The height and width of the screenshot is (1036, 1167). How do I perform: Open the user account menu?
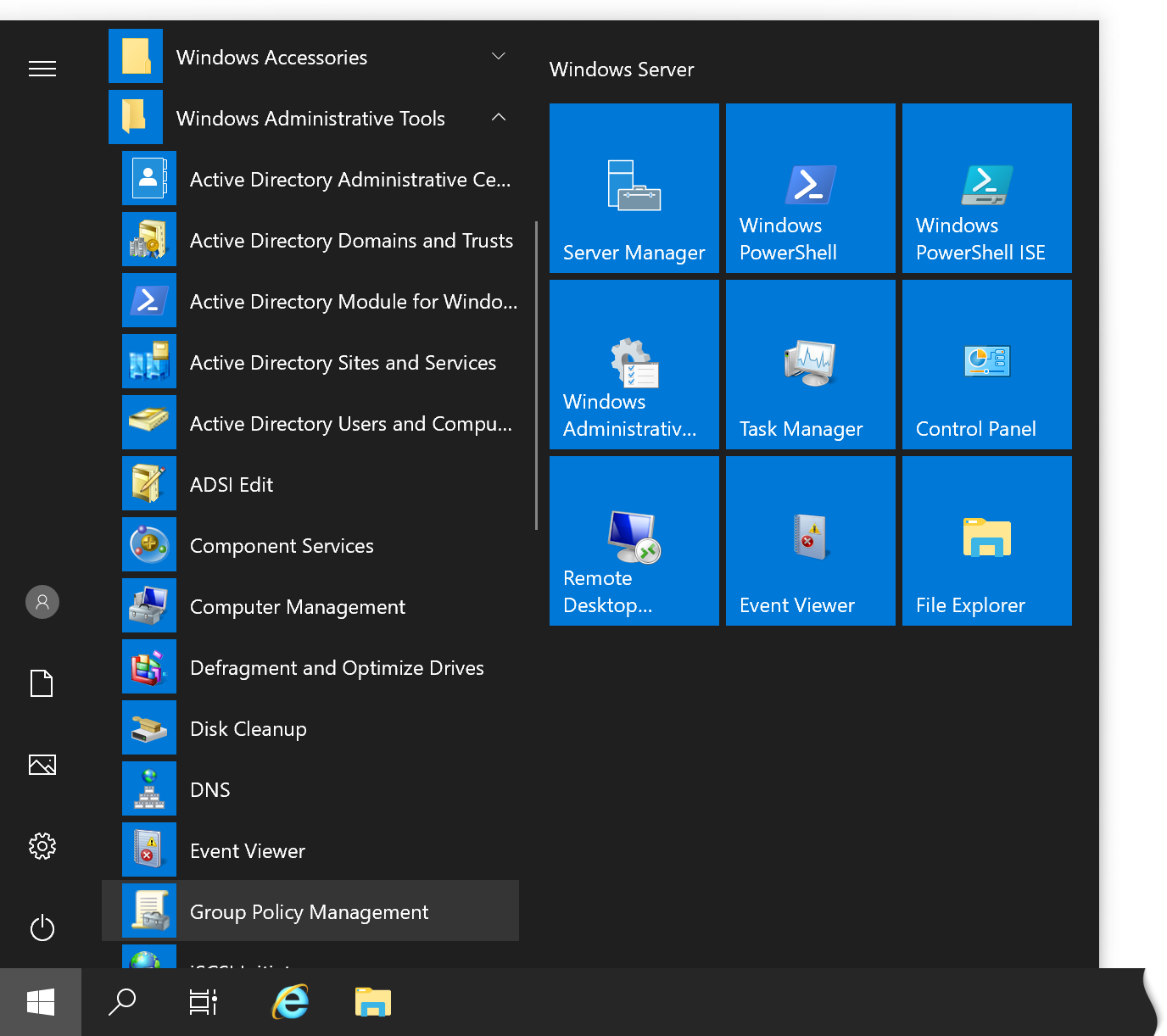[42, 602]
